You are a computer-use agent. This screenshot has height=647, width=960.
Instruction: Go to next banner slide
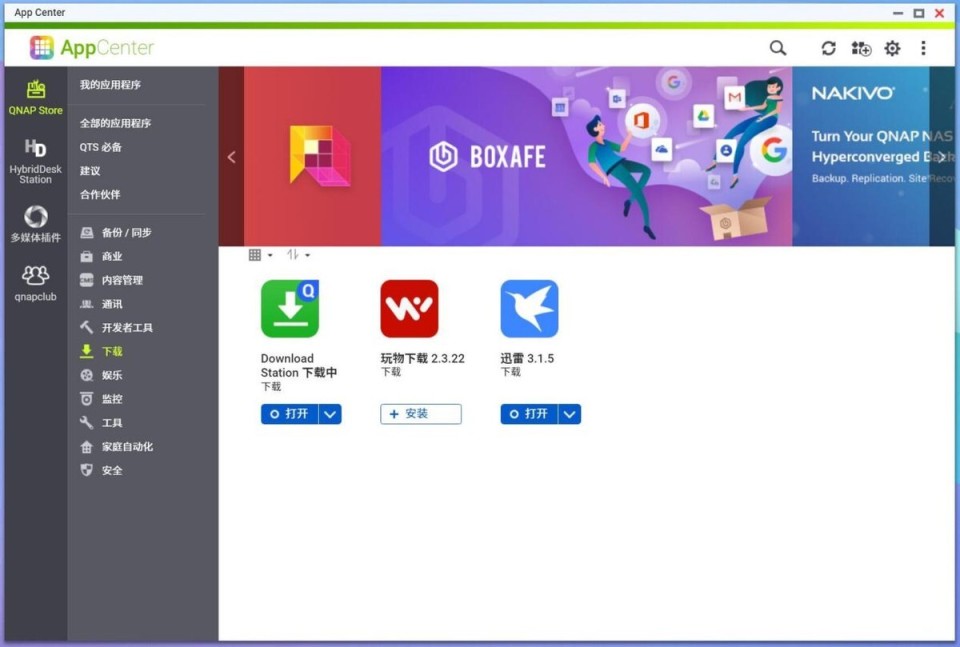(942, 157)
